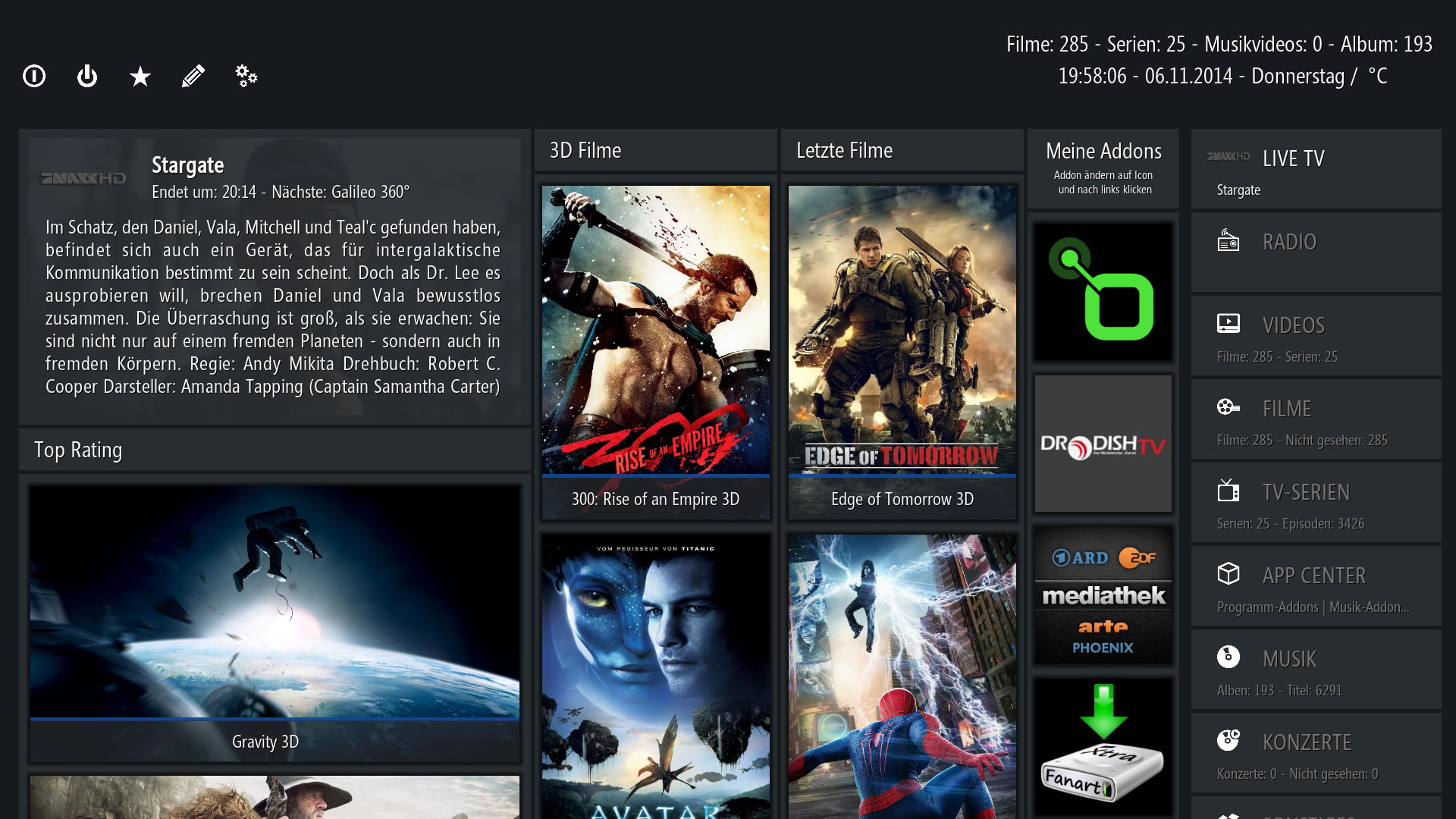Viewport: 1456px width, 819px height.
Task: Select the 3D Filme section header
Action: point(656,150)
